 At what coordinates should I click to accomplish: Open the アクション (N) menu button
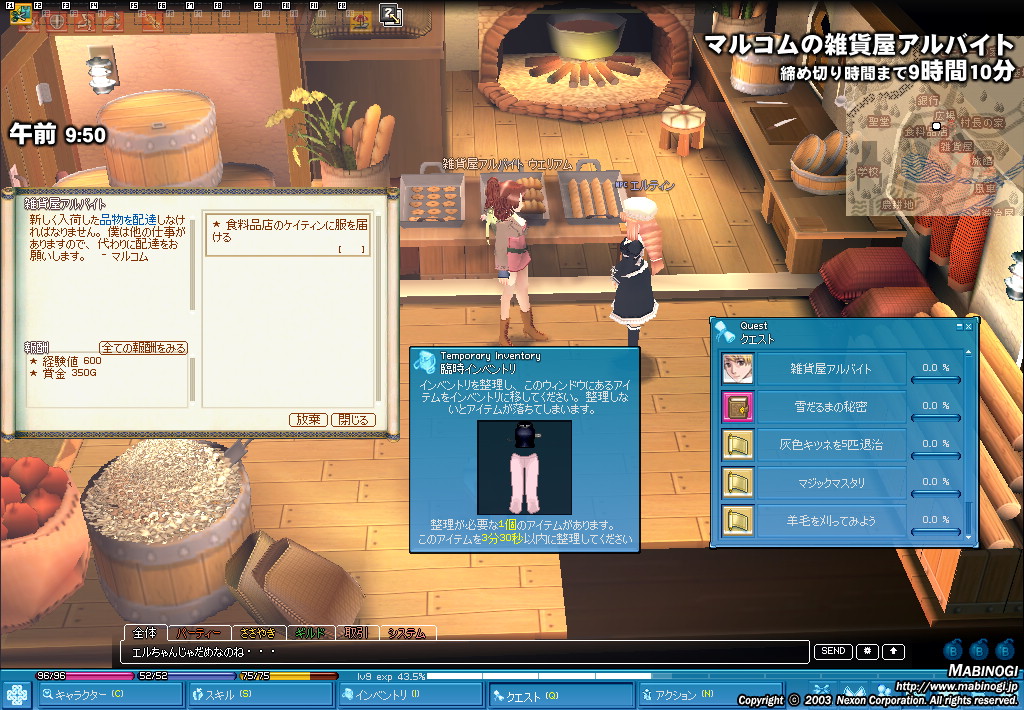(709, 695)
